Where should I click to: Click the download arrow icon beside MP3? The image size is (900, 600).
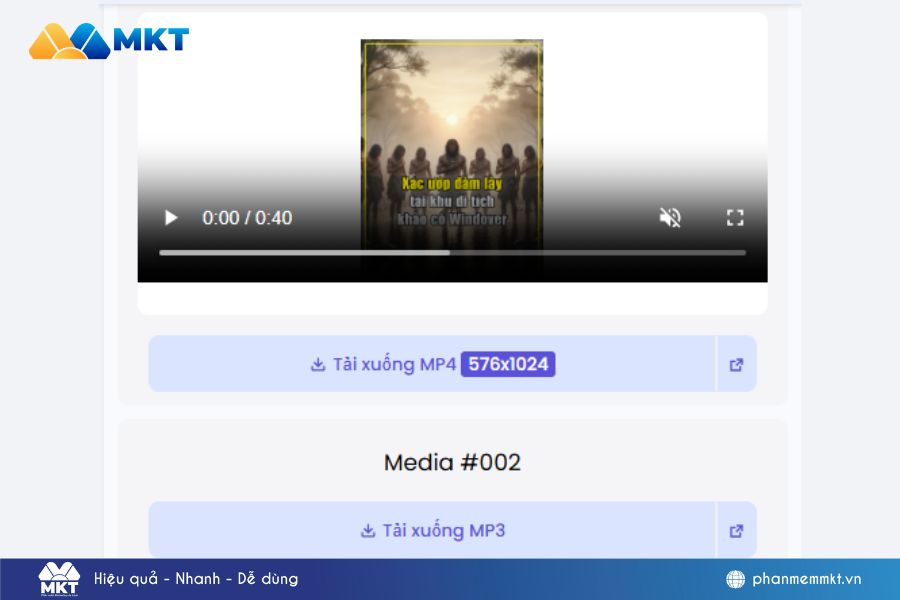click(368, 531)
